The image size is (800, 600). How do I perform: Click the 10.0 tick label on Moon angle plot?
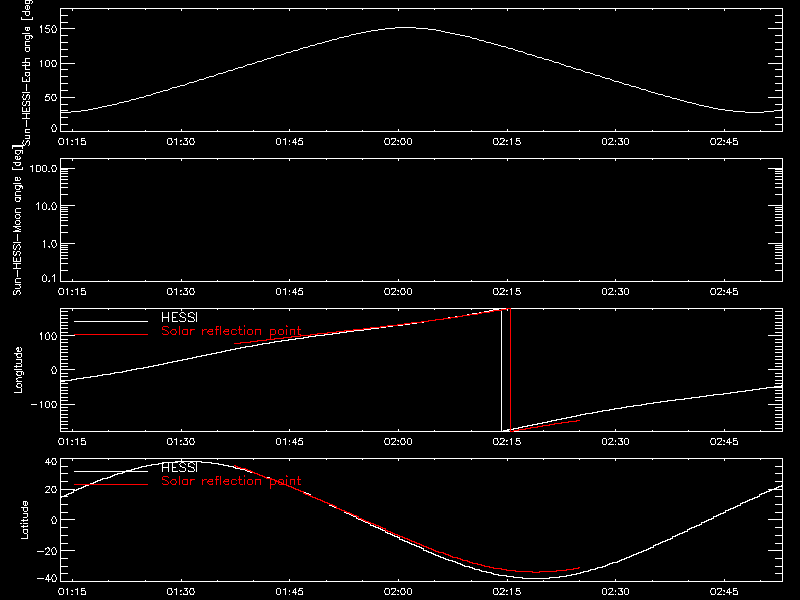point(46,207)
